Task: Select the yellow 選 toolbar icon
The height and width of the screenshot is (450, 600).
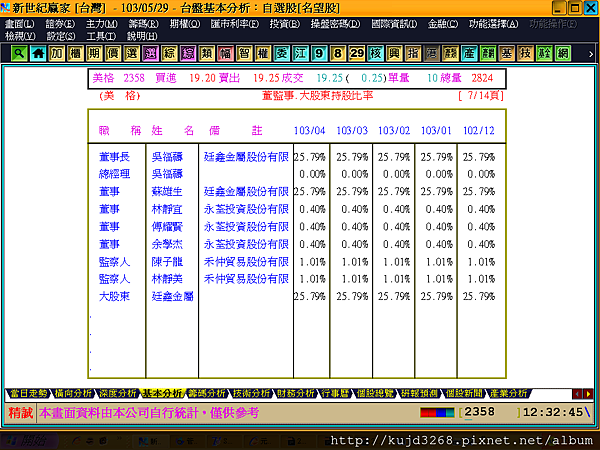Action: tap(132, 53)
